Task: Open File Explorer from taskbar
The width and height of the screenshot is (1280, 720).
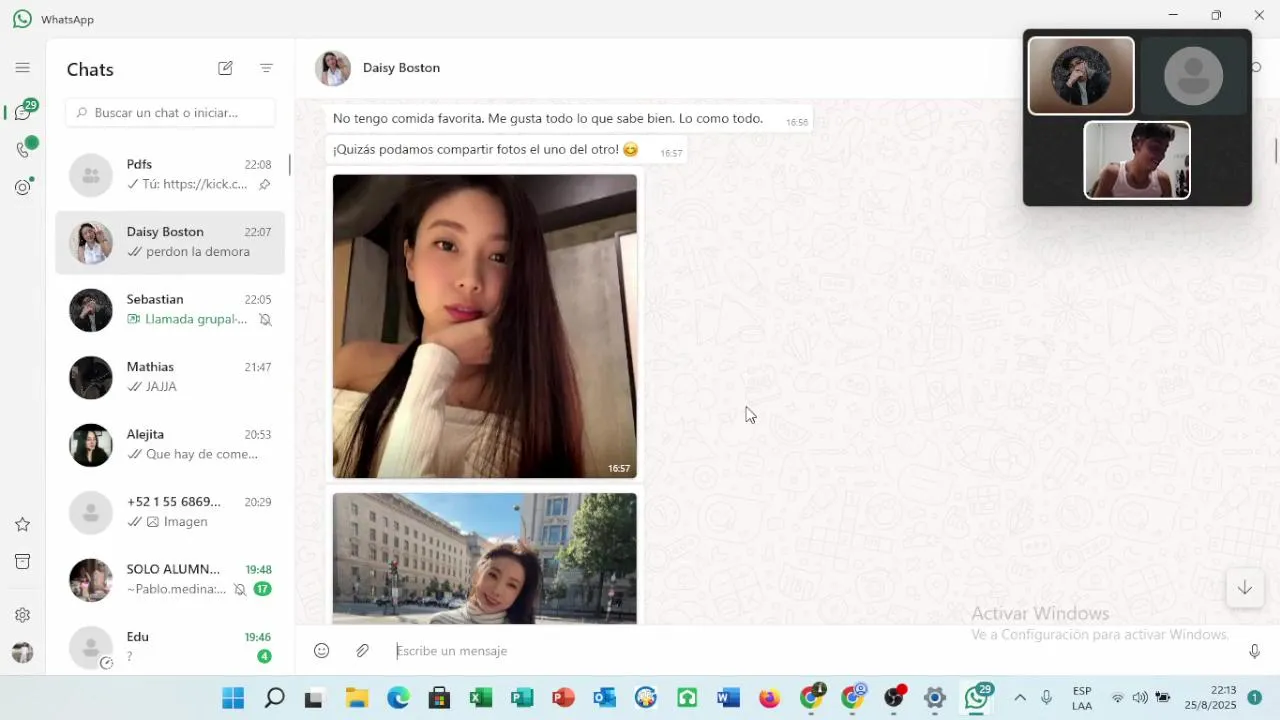Action: click(357, 698)
